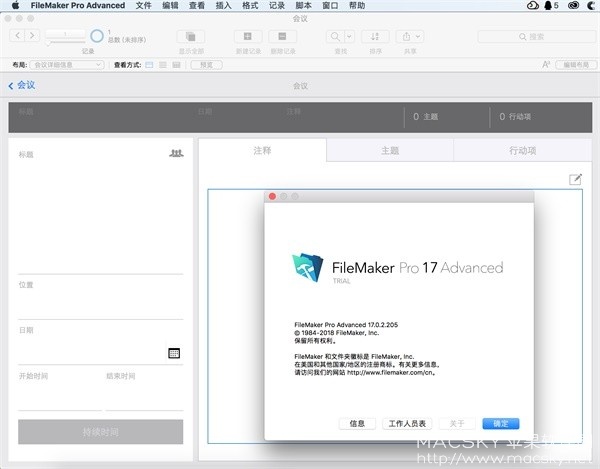Switch to the 行动项 tab
600x469 pixels.
[x=522, y=150]
